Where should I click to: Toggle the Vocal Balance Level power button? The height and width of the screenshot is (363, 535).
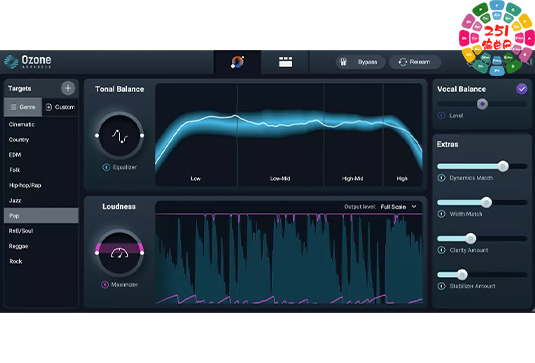click(442, 116)
